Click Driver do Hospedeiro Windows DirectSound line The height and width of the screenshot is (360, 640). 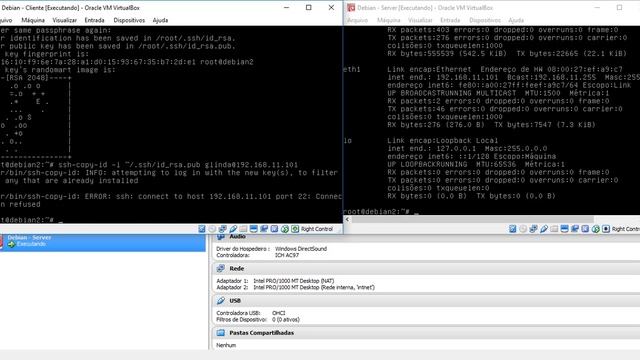pyautogui.click(x=271, y=249)
